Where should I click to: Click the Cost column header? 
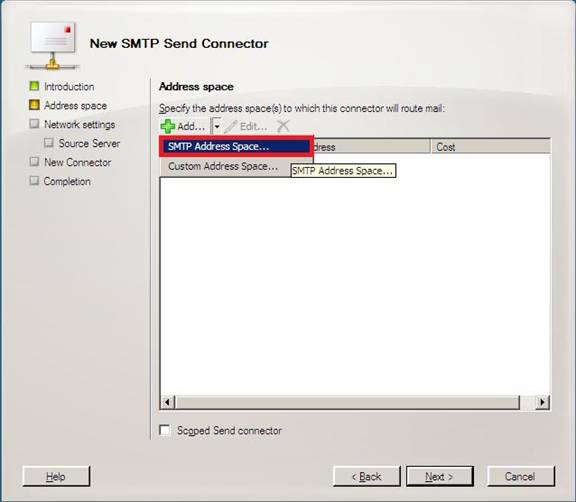(490, 147)
